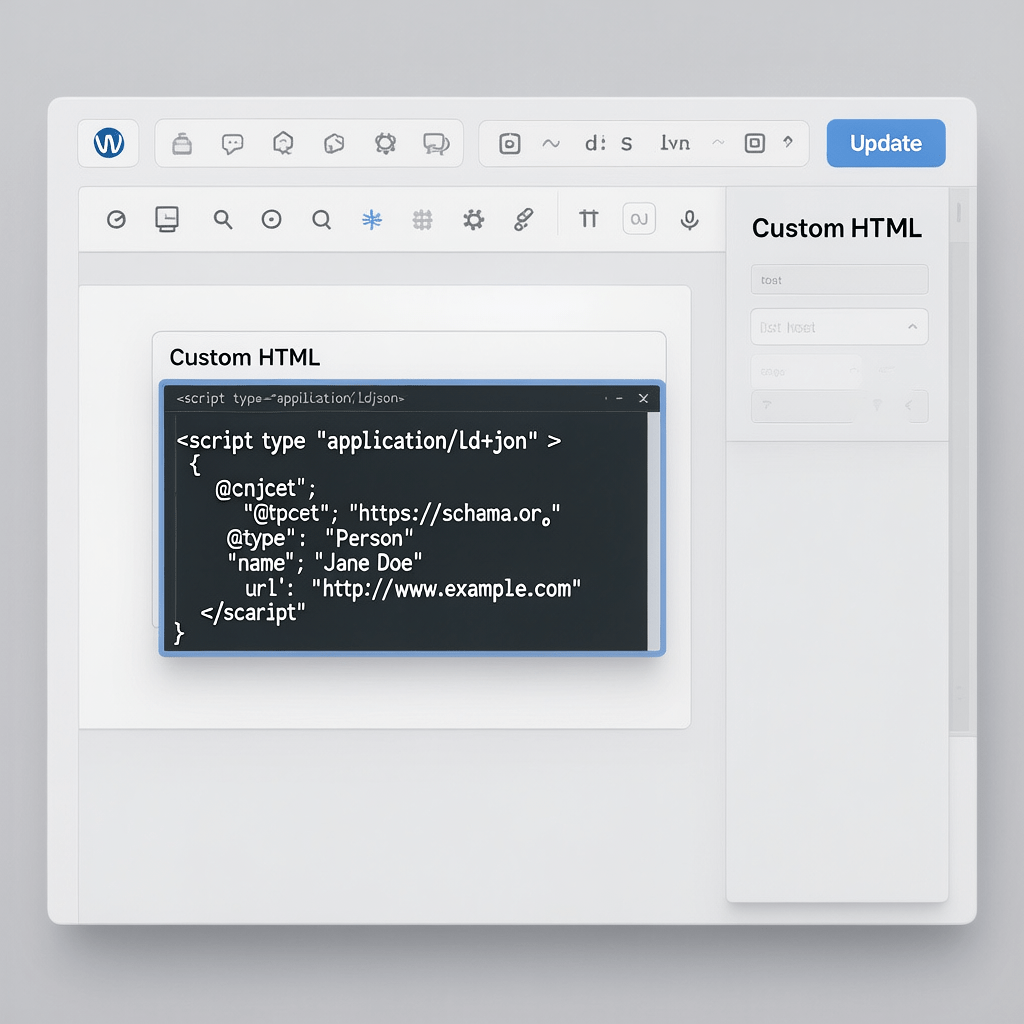Viewport: 1024px width, 1024px height.
Task: Click the gauge clock icon in block toolbar
Action: (x=116, y=219)
